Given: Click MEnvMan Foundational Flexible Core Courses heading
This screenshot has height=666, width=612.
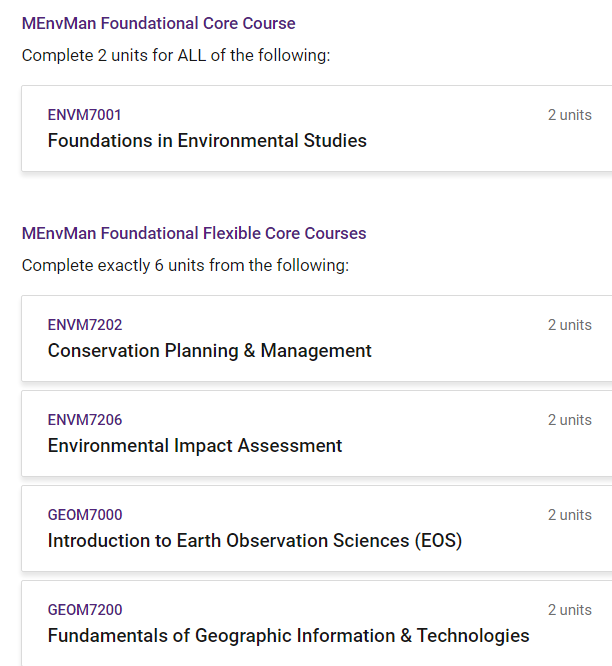Looking at the screenshot, I should point(194,233).
